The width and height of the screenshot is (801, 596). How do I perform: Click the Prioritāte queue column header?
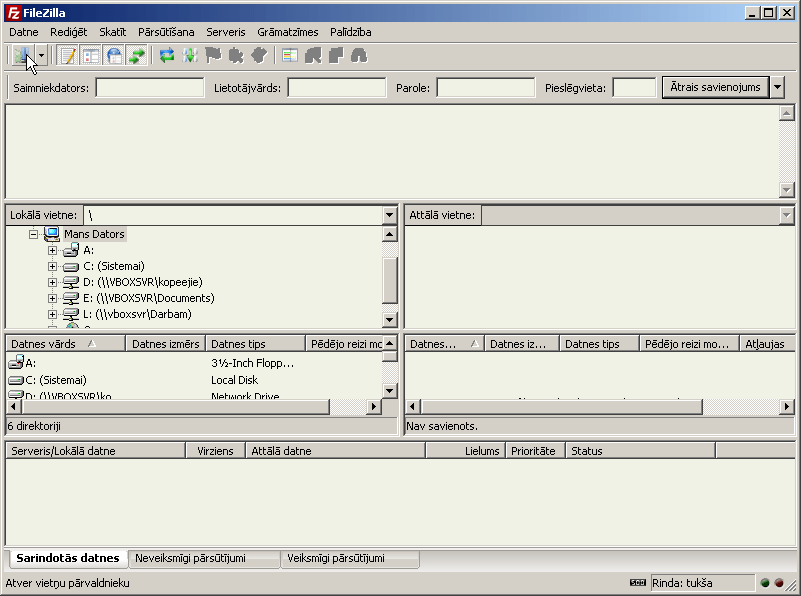[x=535, y=451]
